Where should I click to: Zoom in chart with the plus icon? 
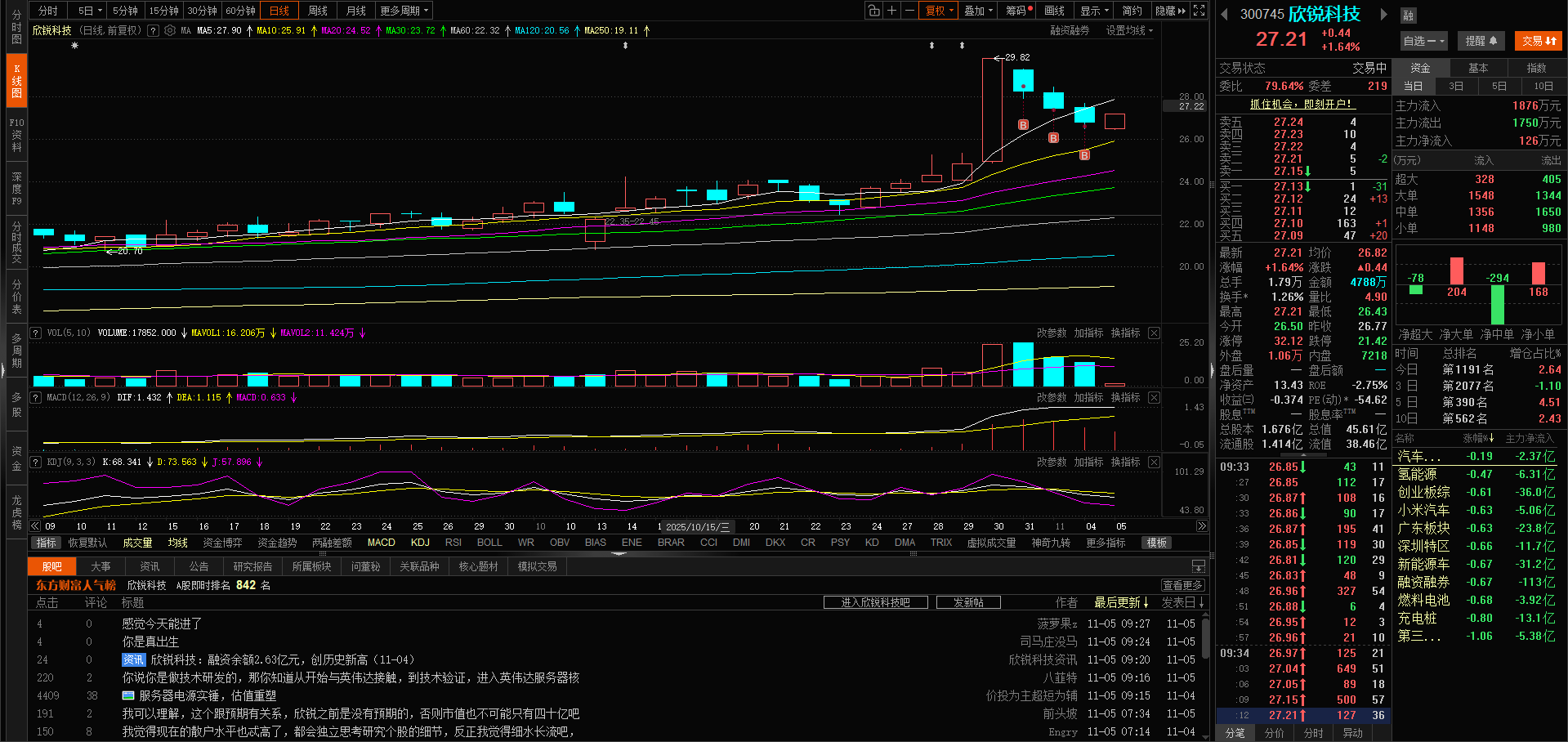tap(892, 11)
